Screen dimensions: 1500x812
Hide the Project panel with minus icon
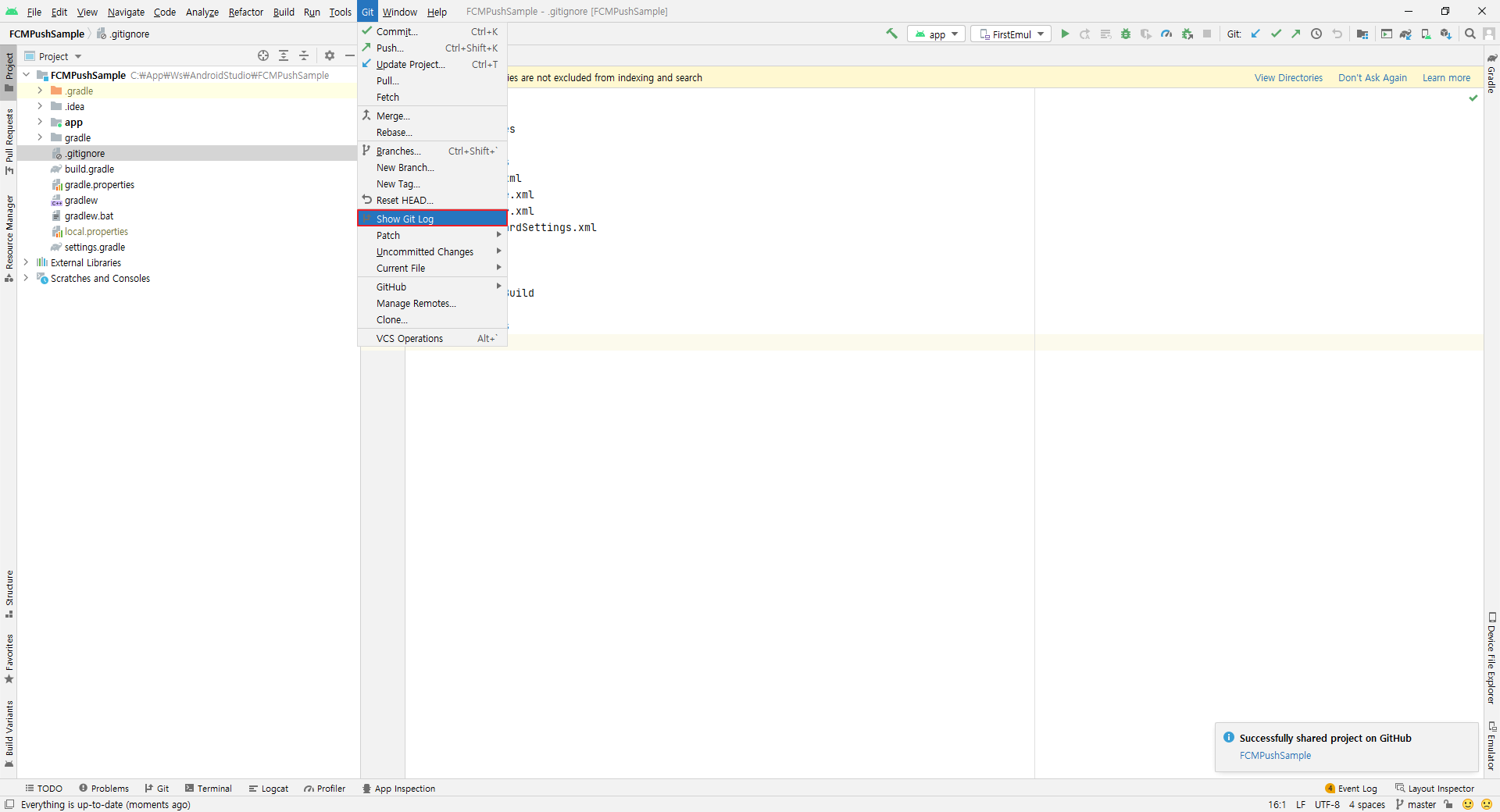350,55
